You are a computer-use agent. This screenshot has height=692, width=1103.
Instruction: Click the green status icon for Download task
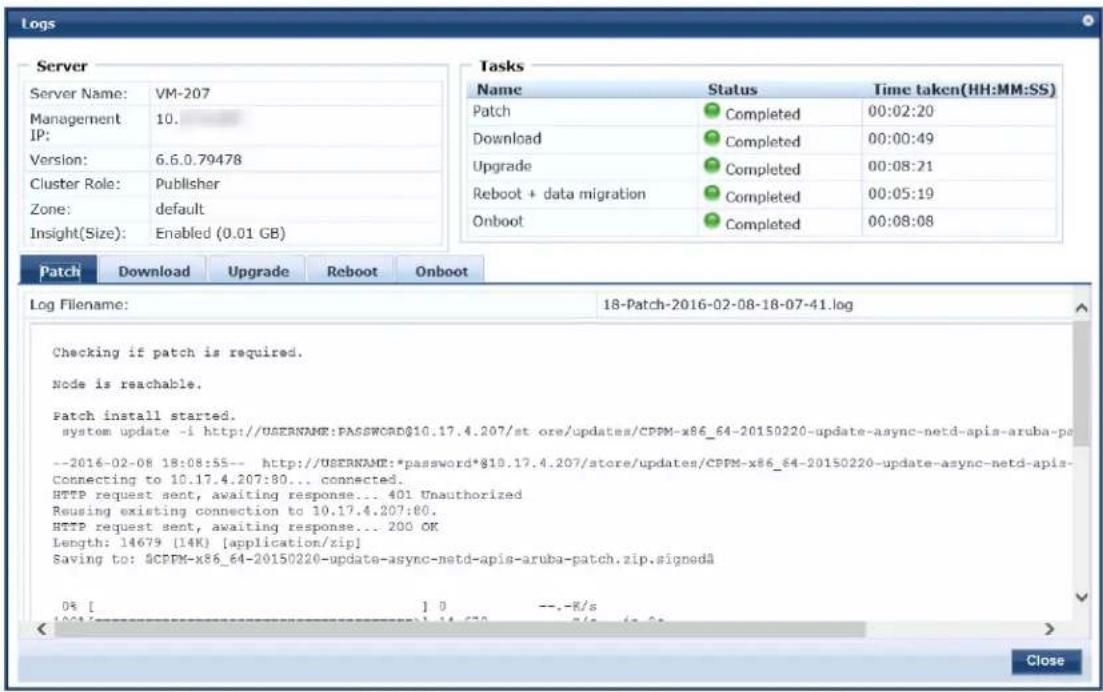tap(712, 139)
